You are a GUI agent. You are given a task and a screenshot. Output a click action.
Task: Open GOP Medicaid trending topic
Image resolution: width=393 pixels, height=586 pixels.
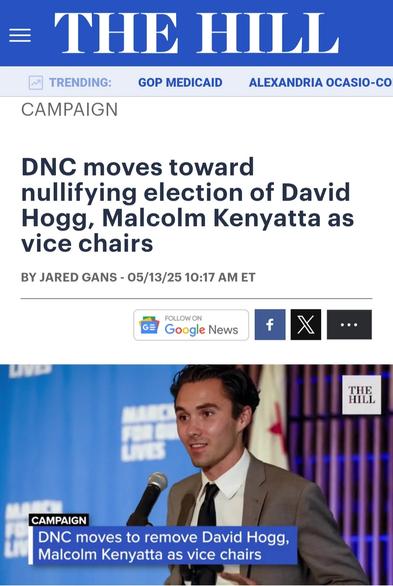pos(180,82)
